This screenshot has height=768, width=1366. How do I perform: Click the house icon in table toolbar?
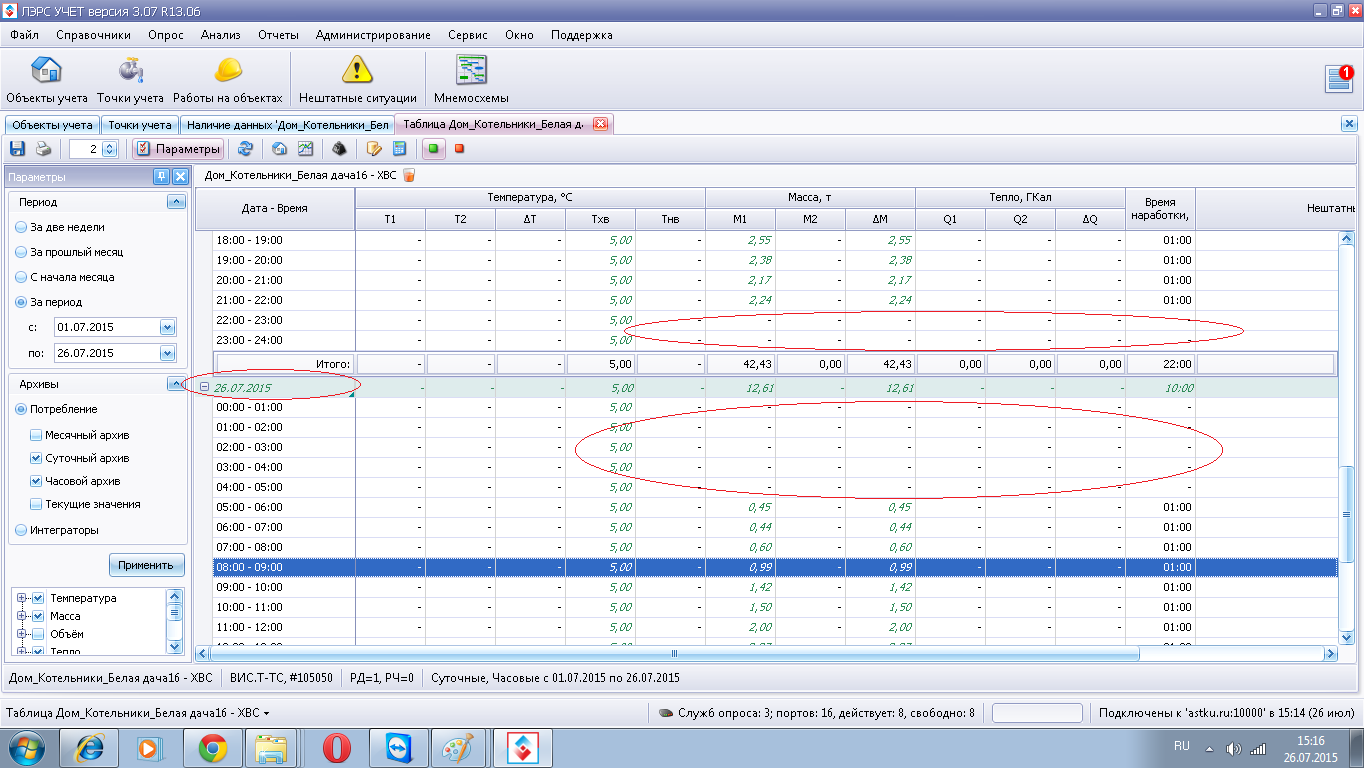pyautogui.click(x=280, y=149)
